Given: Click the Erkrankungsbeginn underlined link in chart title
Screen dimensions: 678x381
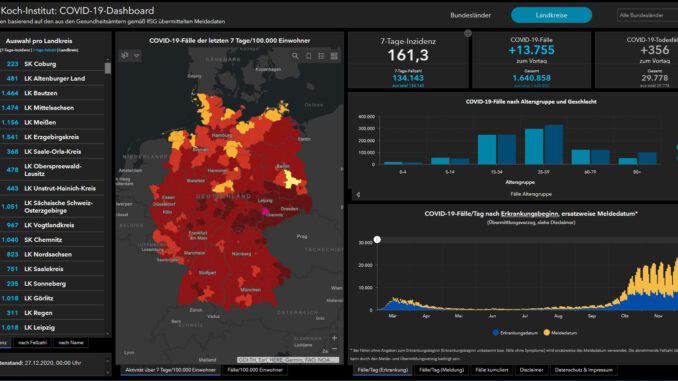Looking at the screenshot, I should pos(529,214).
